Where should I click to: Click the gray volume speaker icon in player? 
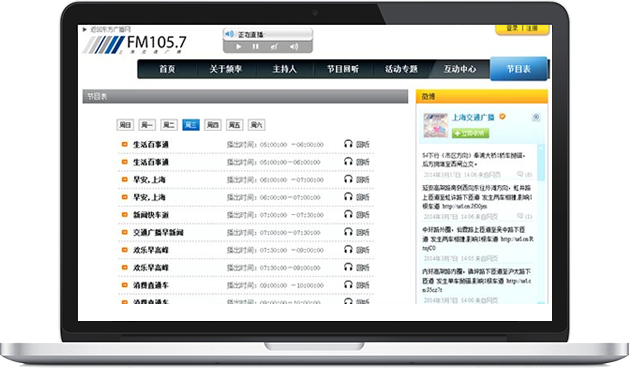coord(294,47)
